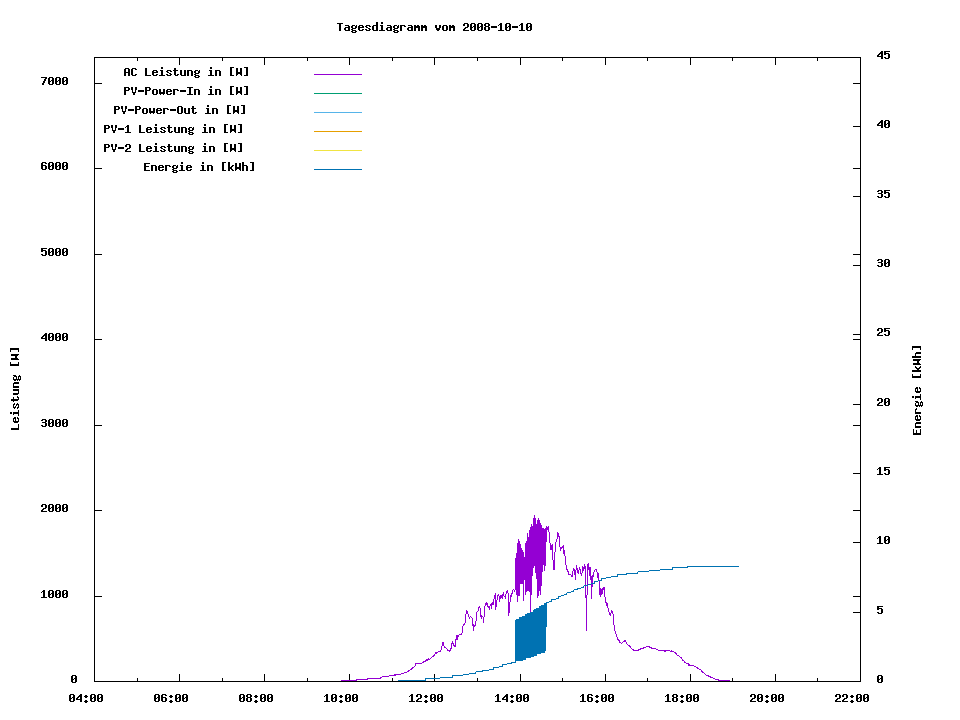This screenshot has width=960, height=720.
Task: Select the 45 value on the right axis
Action: tap(883, 55)
